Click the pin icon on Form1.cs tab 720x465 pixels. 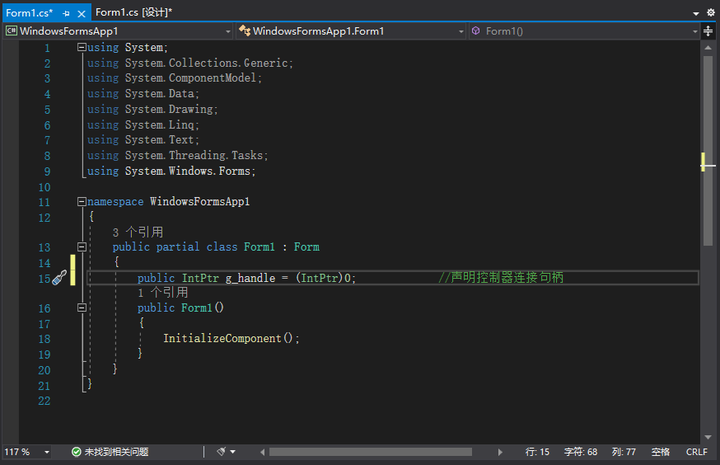pyautogui.click(x=66, y=13)
